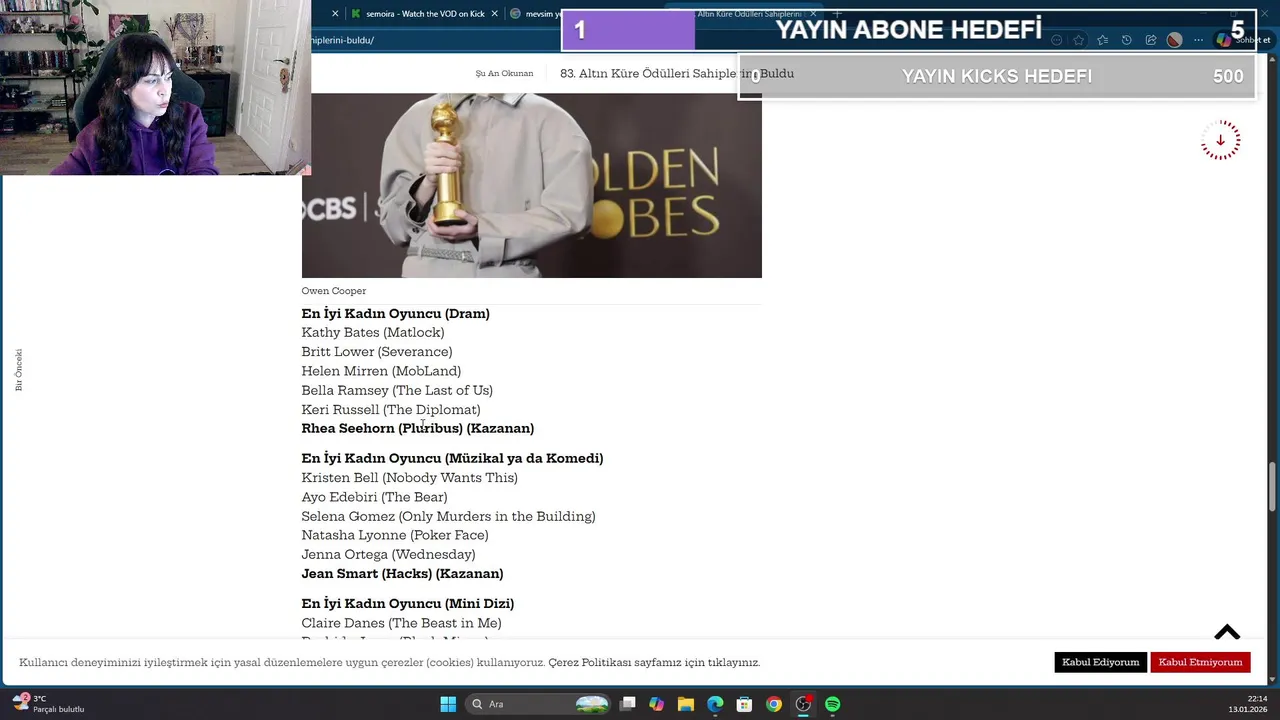Open the Windows Start menu
The height and width of the screenshot is (720, 1280).
point(448,704)
